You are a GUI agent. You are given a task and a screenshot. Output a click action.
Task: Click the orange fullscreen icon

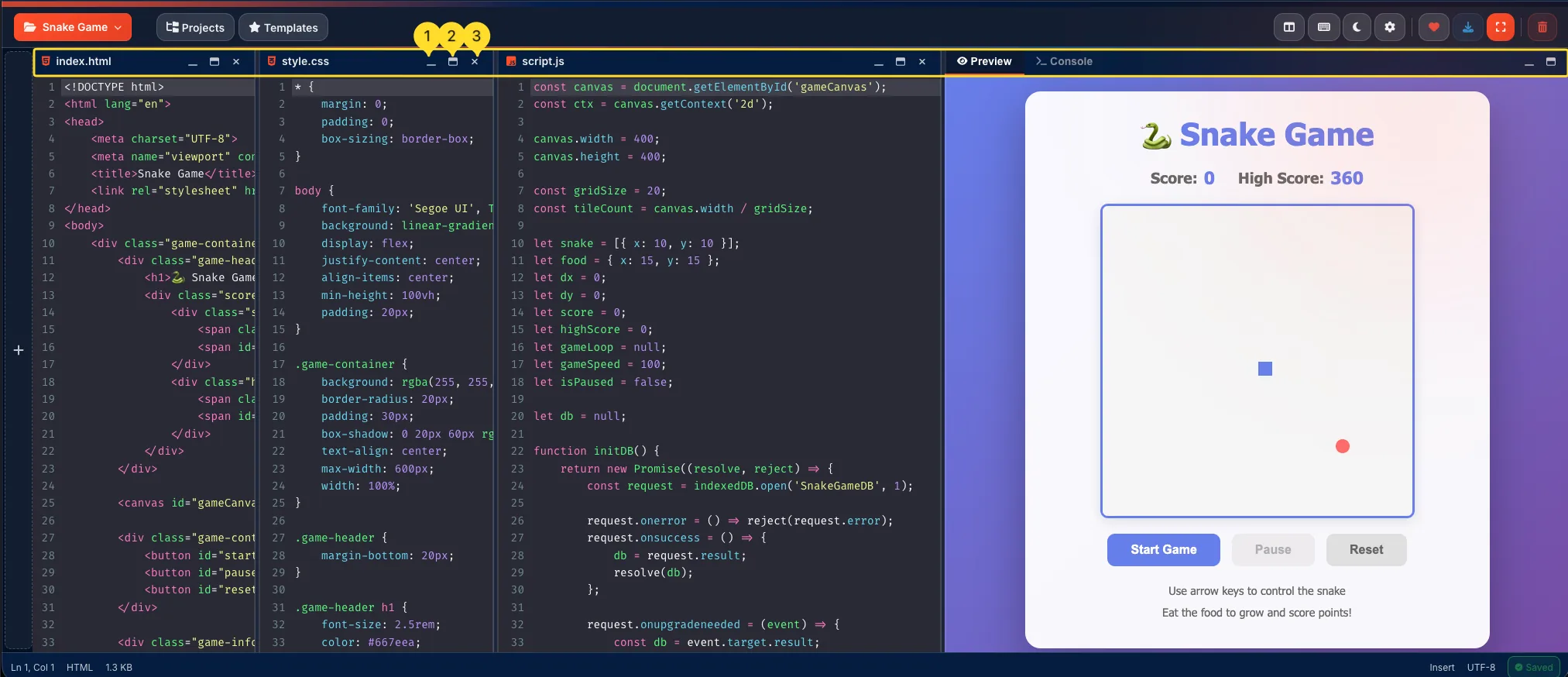click(x=1501, y=27)
